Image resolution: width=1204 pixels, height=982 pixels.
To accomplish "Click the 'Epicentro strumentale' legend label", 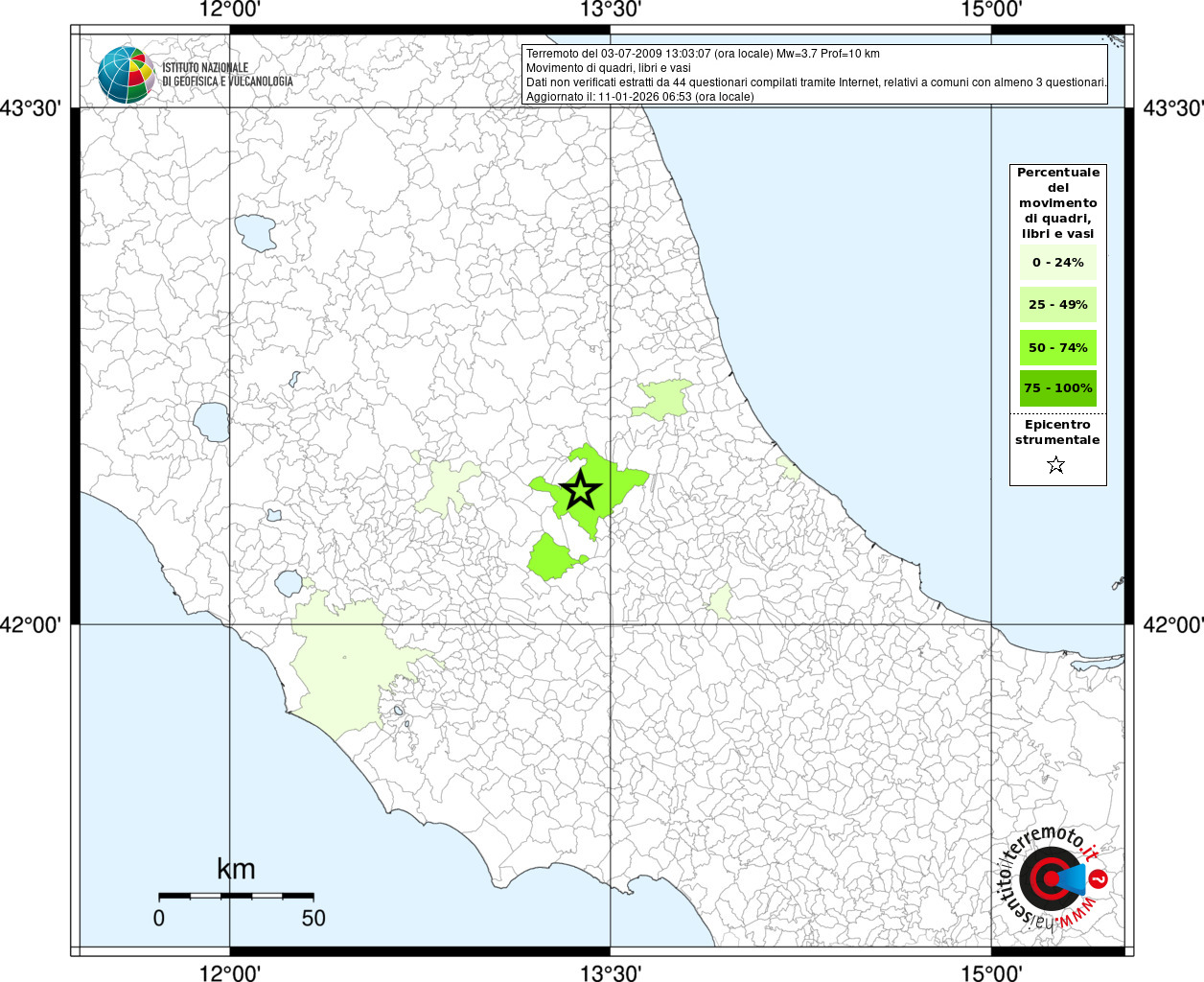I will [1057, 432].
